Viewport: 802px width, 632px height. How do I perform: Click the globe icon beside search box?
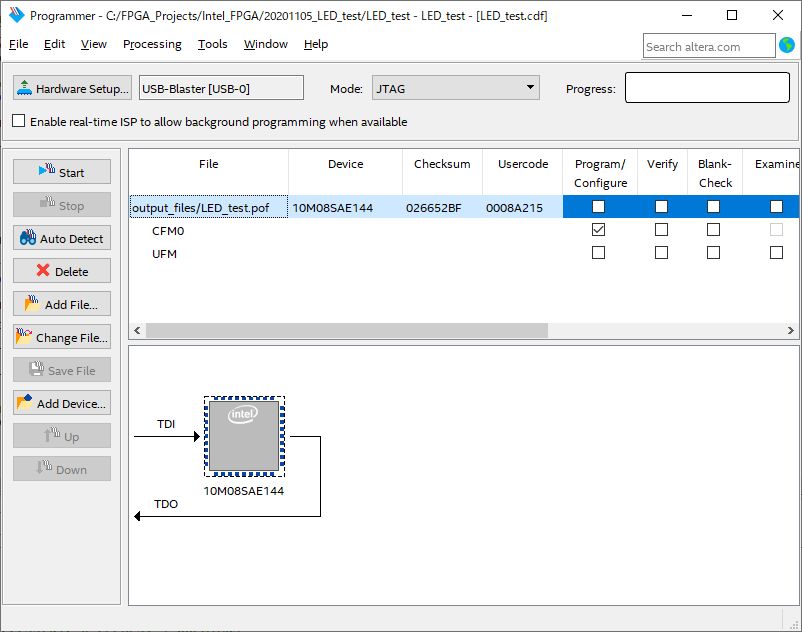click(x=787, y=46)
